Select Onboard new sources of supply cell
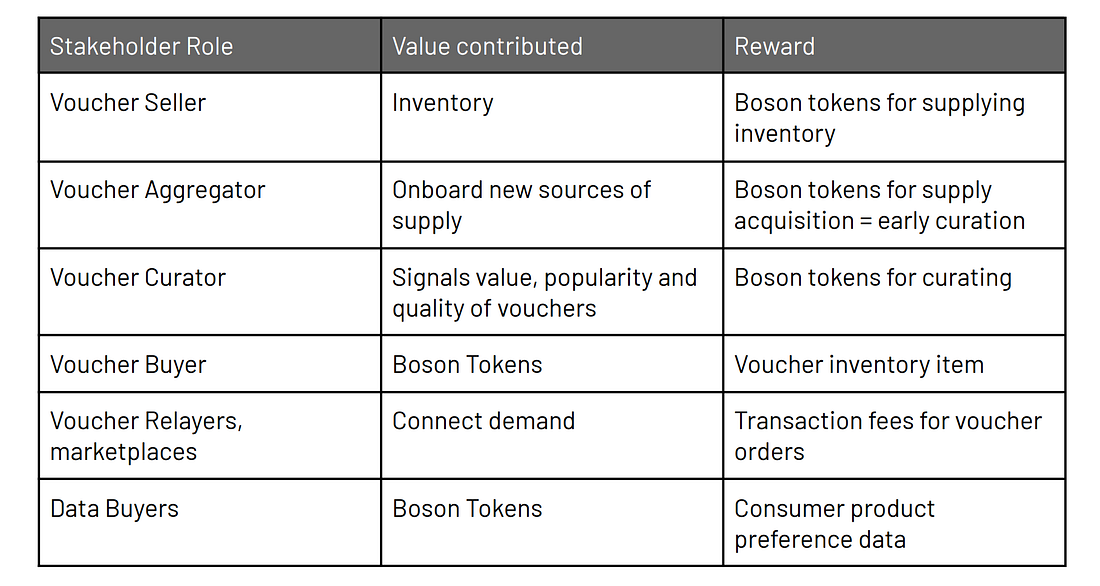The height and width of the screenshot is (586, 1100). pyautogui.click(x=552, y=205)
